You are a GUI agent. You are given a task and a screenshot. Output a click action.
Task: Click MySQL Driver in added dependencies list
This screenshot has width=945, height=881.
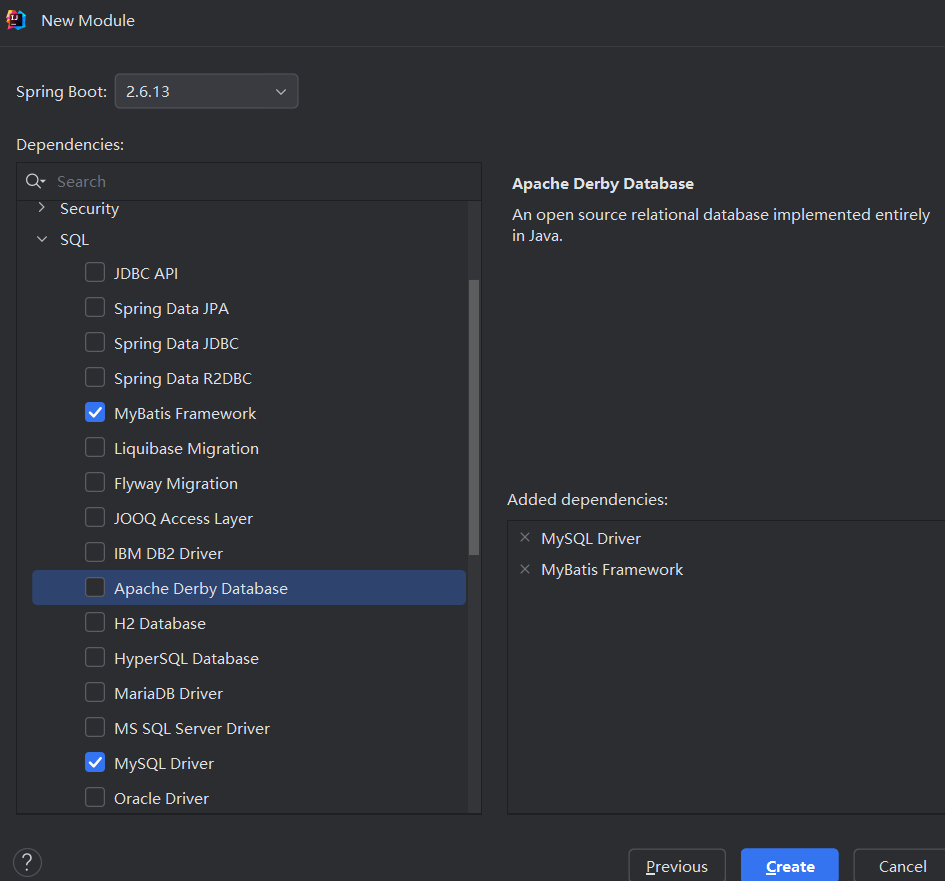[x=591, y=538]
